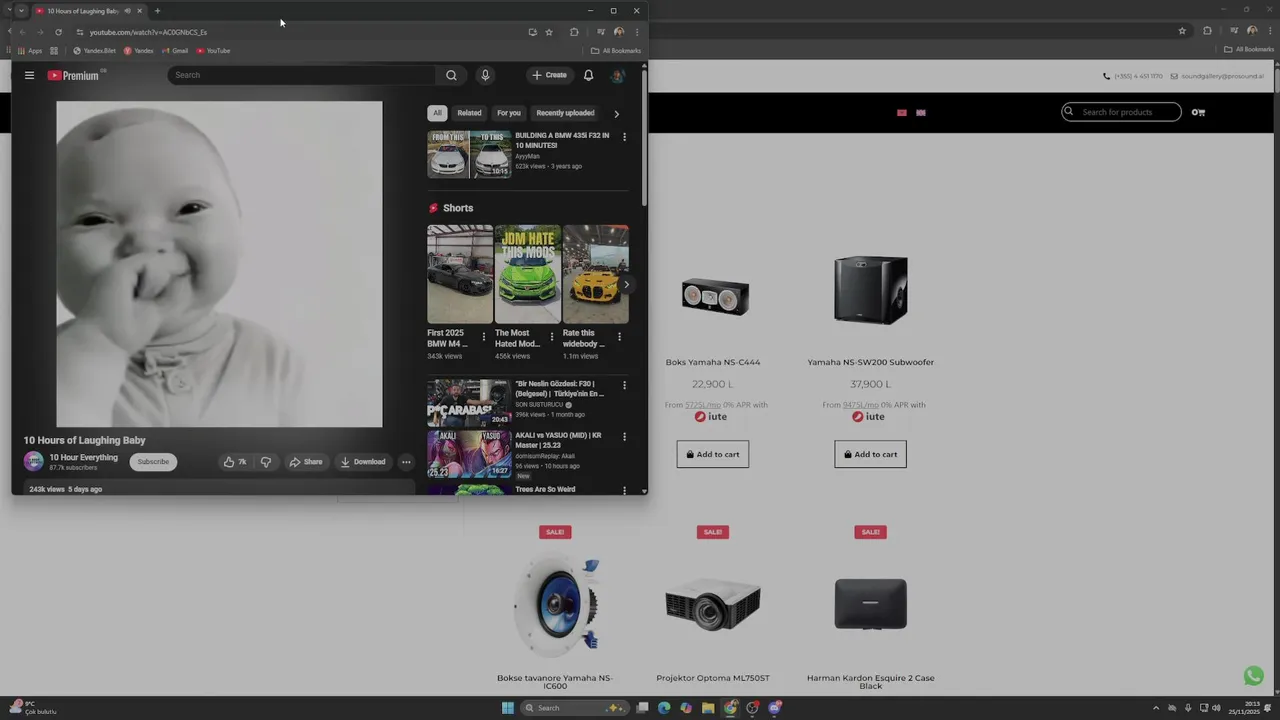Image resolution: width=1280 pixels, height=720 pixels.
Task: Show next Shorts with the arrow
Action: tap(626, 285)
